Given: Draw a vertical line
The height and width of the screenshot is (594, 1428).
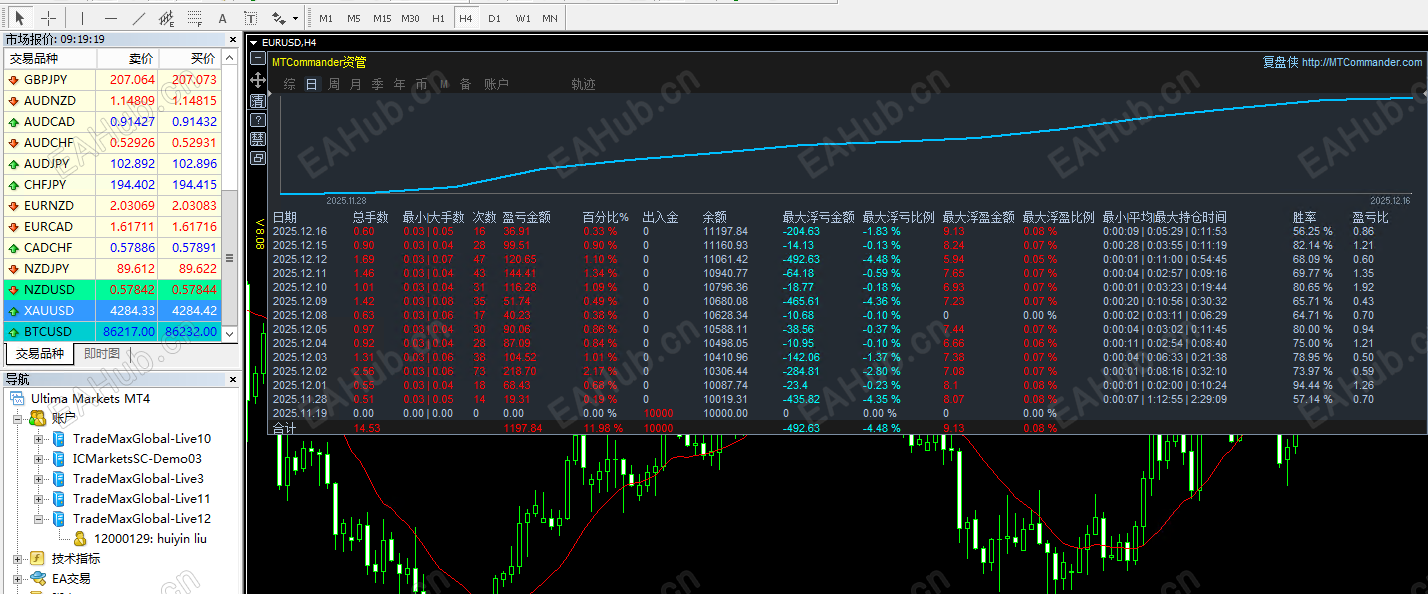Looking at the screenshot, I should [x=82, y=18].
